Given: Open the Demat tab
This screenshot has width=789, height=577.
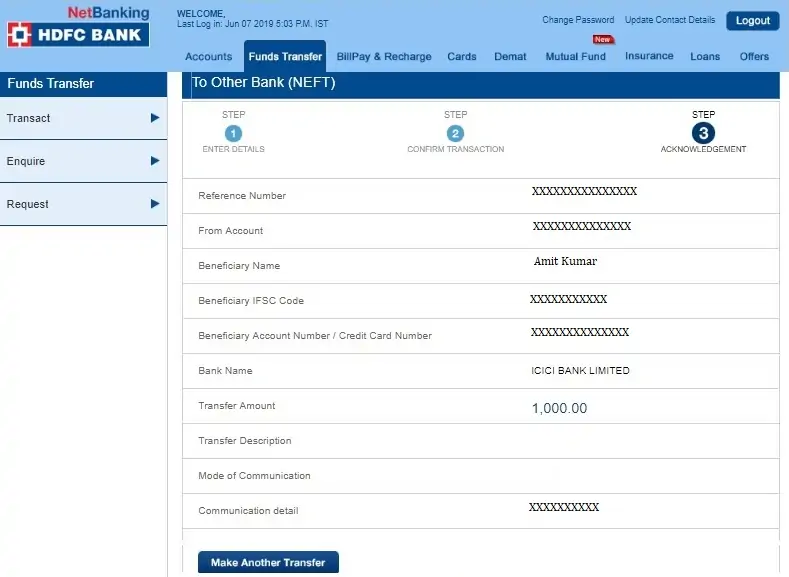Looking at the screenshot, I should point(510,56).
